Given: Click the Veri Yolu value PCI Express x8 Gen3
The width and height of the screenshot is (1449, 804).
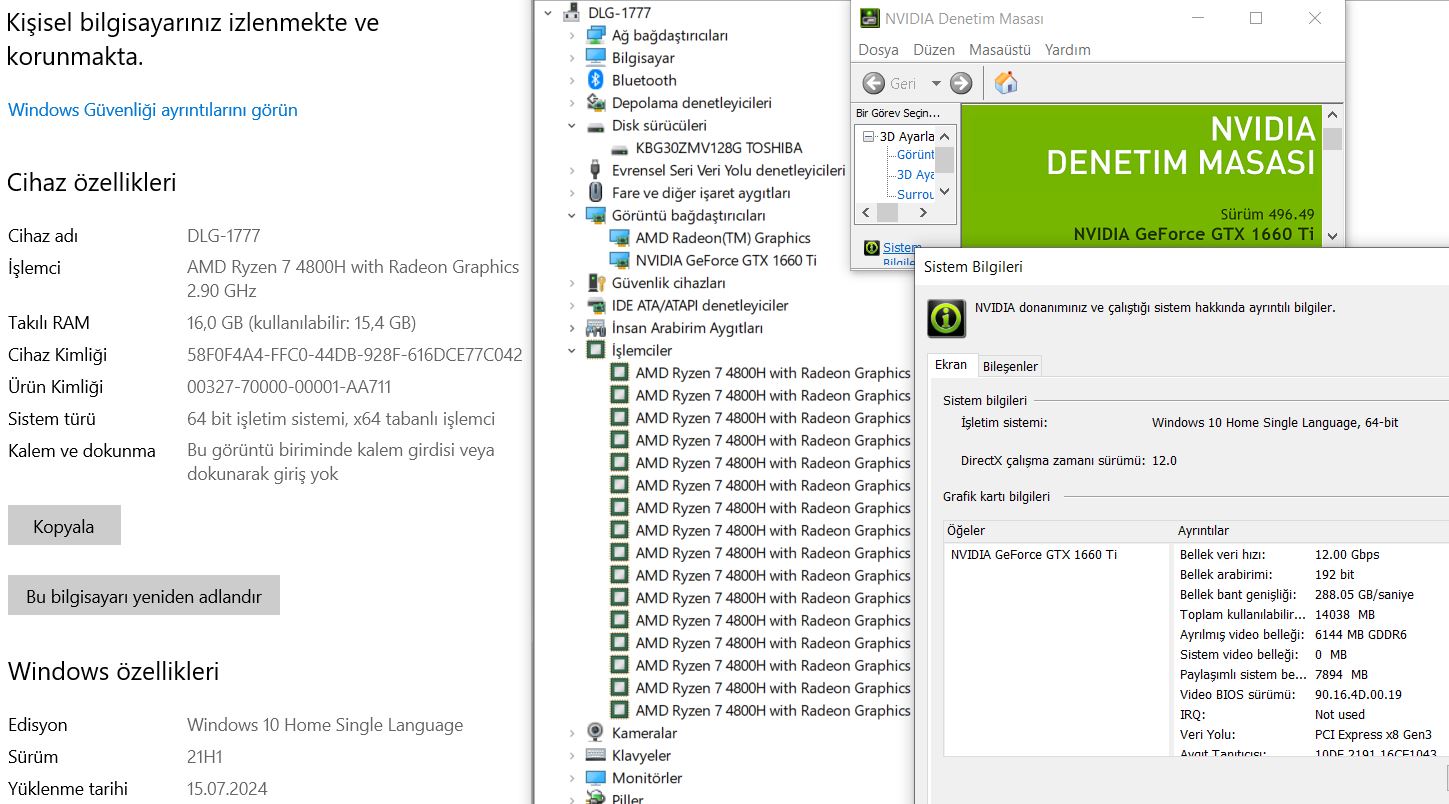Looking at the screenshot, I should pos(1373,735).
